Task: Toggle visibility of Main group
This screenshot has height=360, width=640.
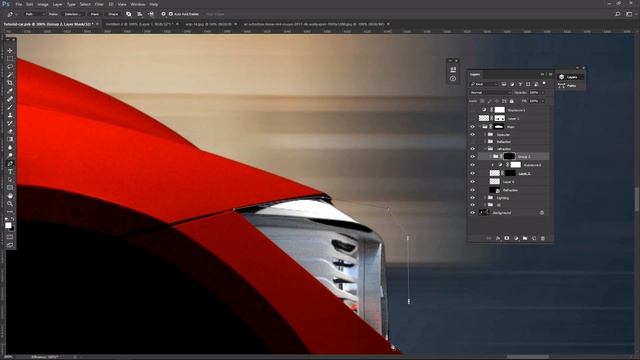Action: pyautogui.click(x=473, y=127)
